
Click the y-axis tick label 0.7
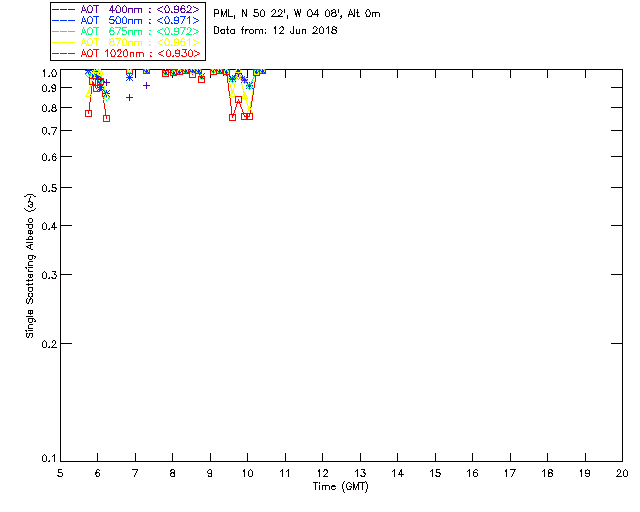[x=49, y=131]
